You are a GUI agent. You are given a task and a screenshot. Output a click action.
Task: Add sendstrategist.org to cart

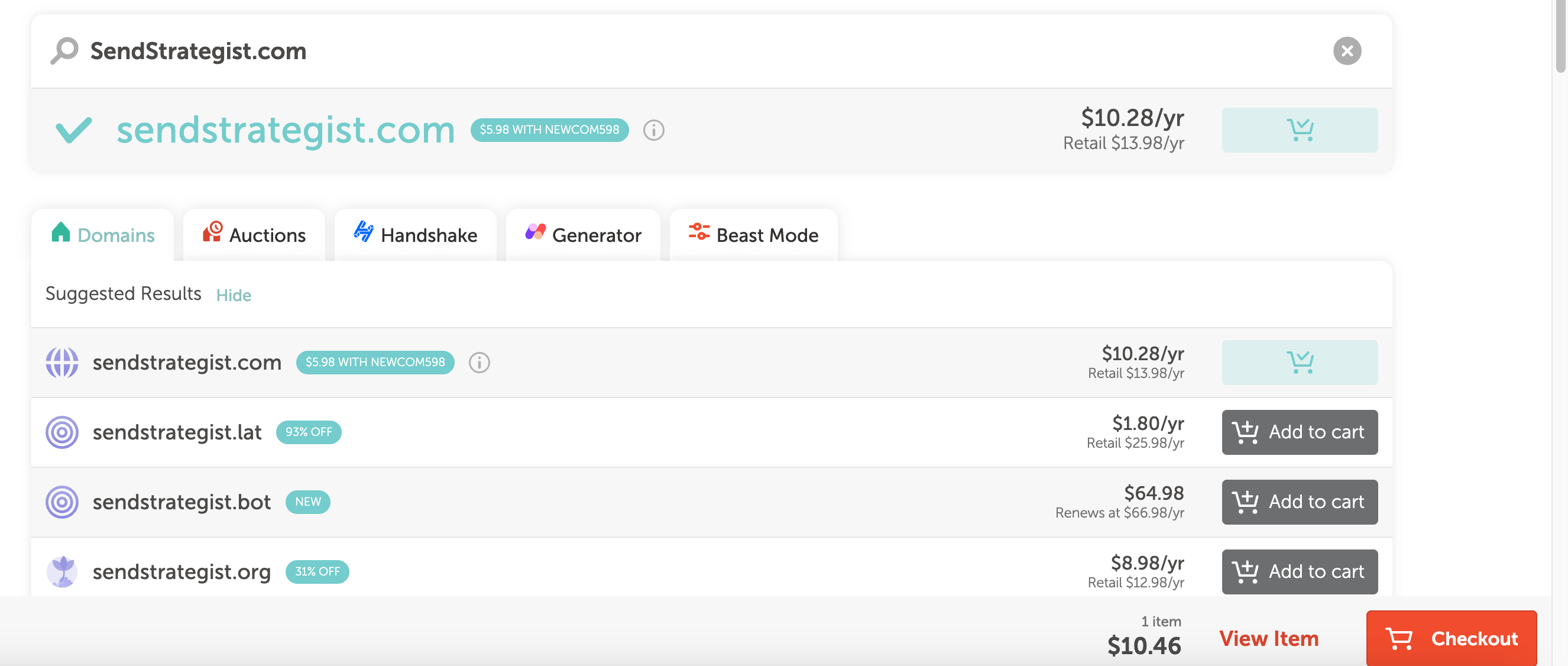(x=1300, y=571)
